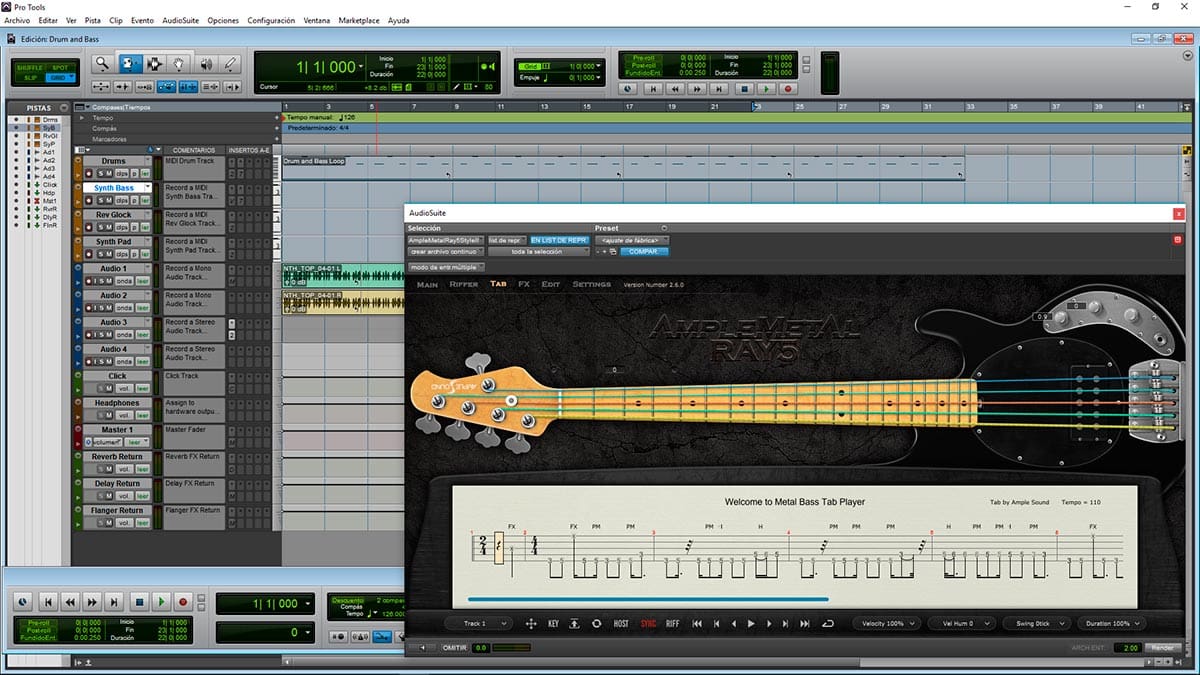
Task: Mute the Drums track
Action: (x=108, y=173)
